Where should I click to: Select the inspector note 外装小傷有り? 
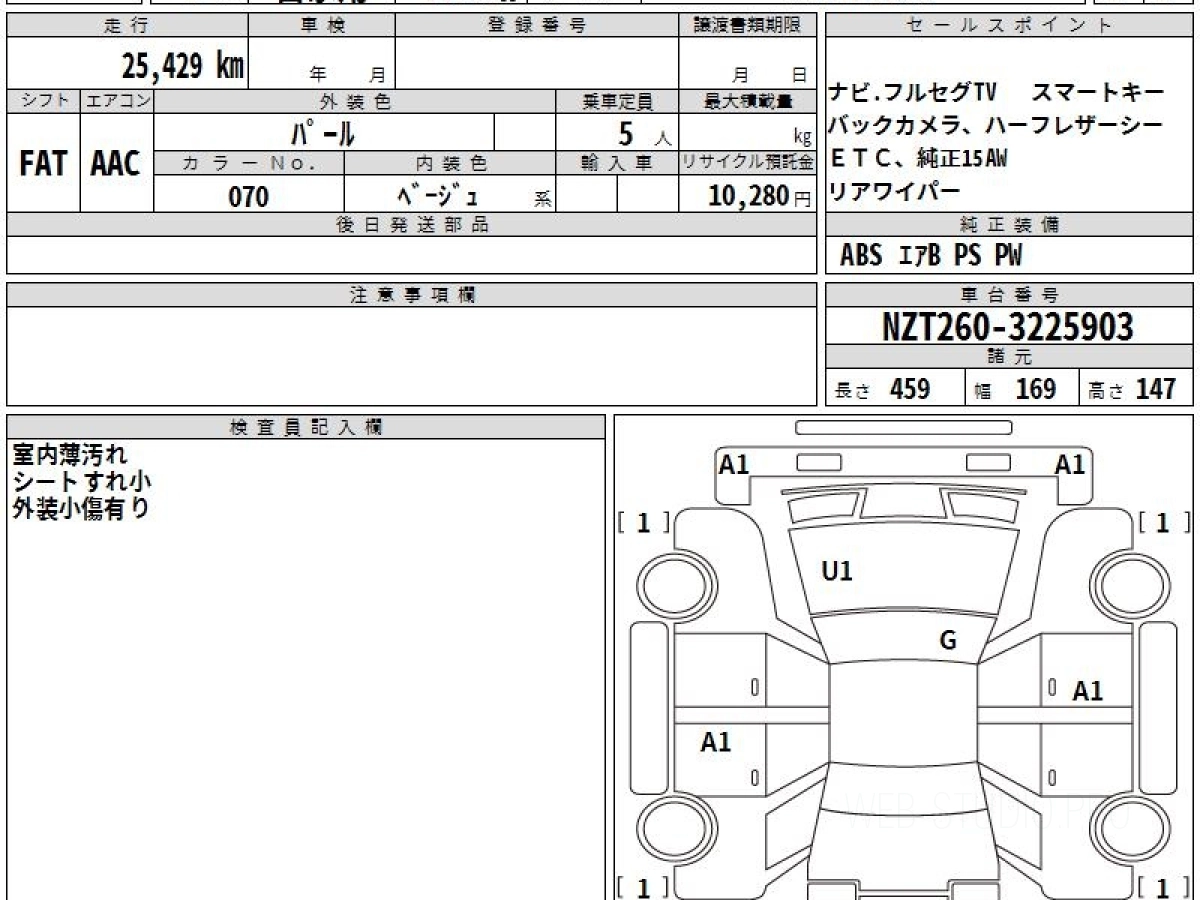click(80, 508)
